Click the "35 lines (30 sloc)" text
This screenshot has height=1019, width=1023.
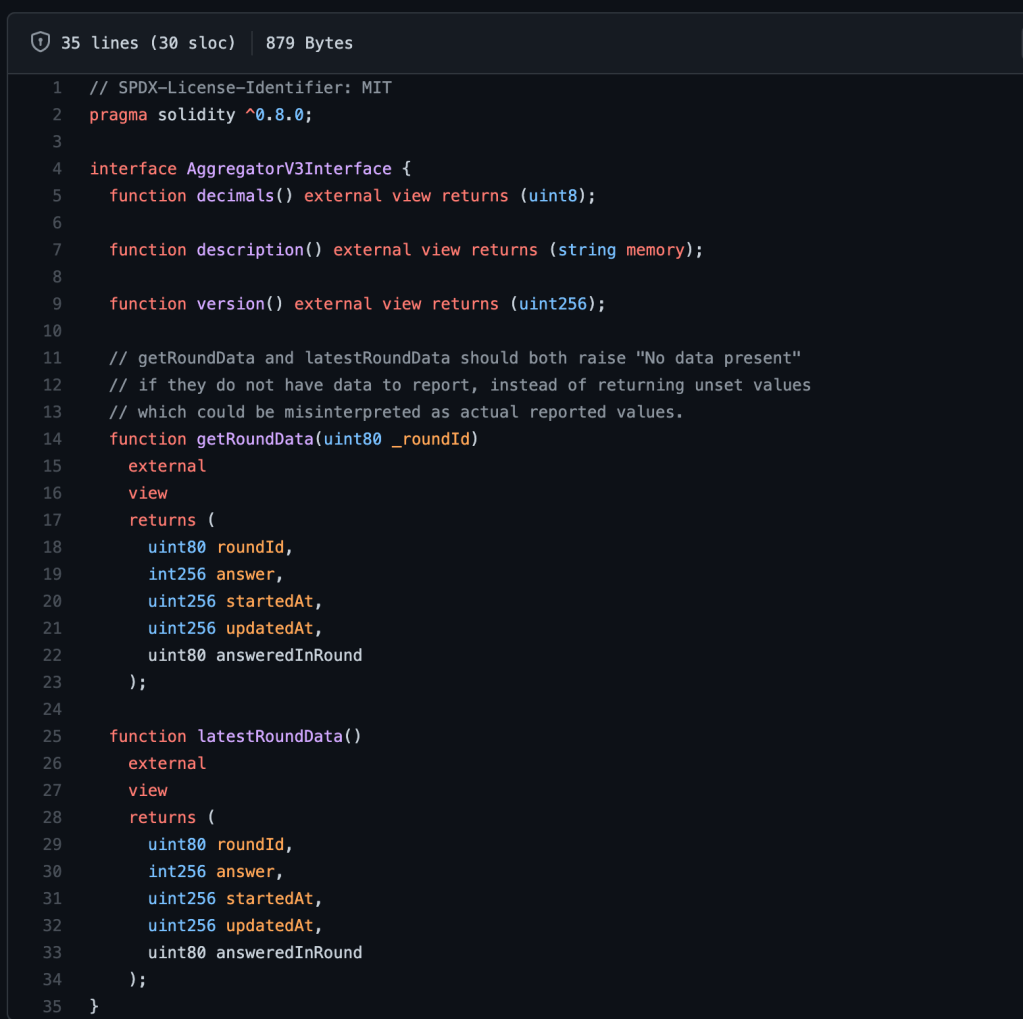(x=148, y=42)
